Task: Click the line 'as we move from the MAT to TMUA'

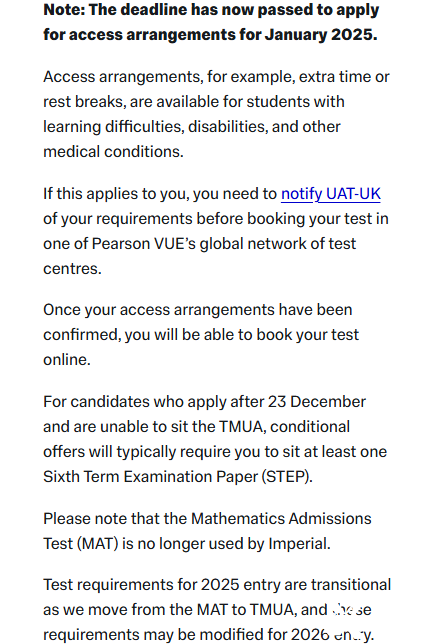Action: (x=207, y=610)
